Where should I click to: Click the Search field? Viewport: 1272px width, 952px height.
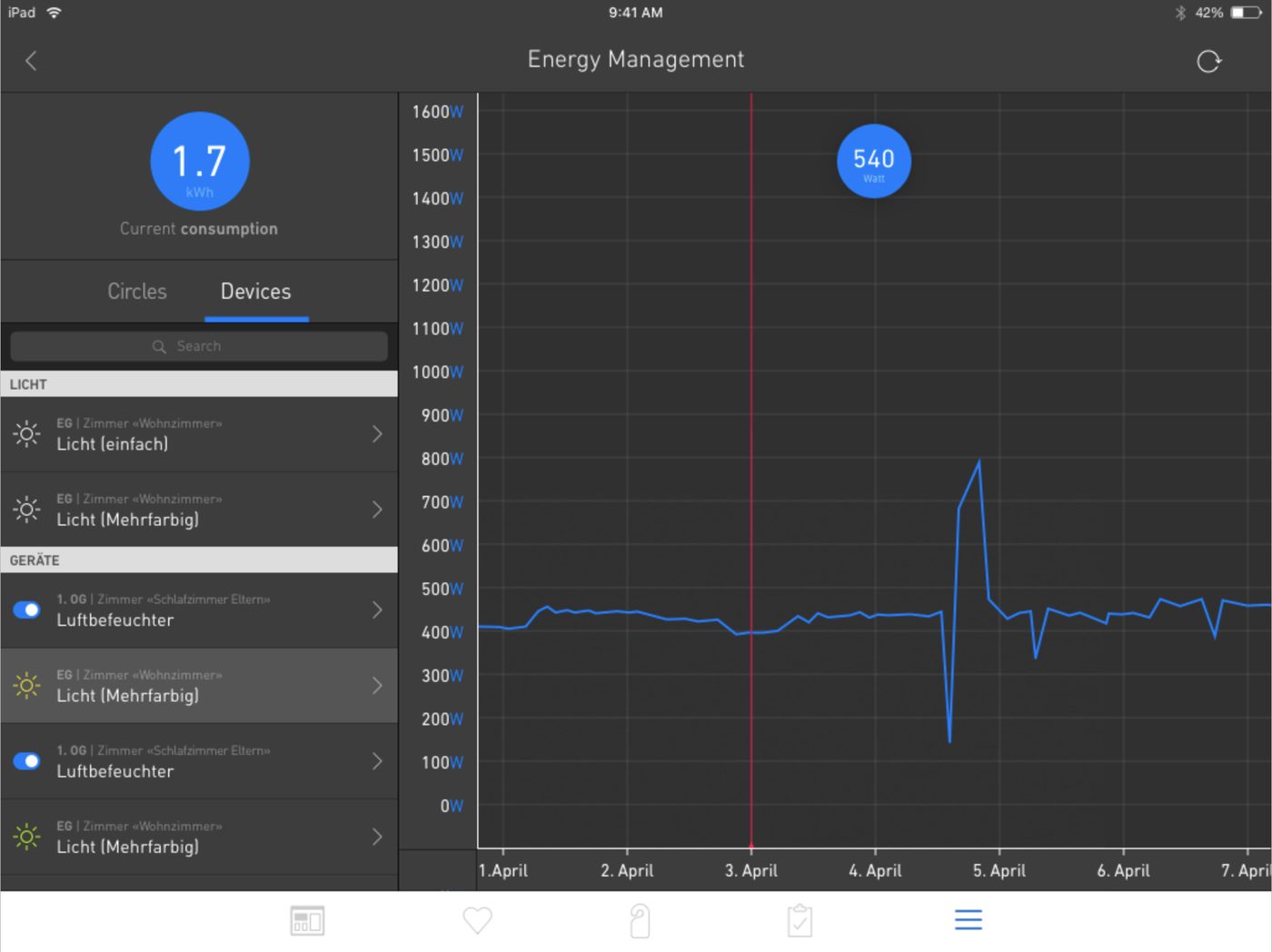[199, 346]
